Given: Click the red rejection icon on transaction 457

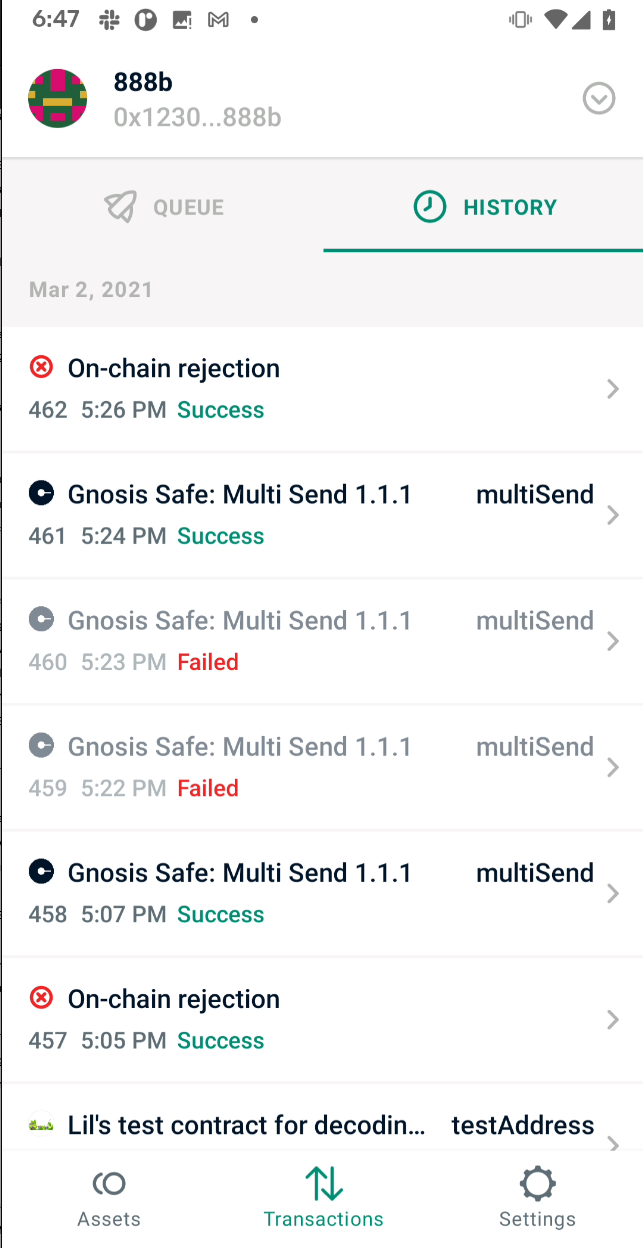Looking at the screenshot, I should pos(40,997).
